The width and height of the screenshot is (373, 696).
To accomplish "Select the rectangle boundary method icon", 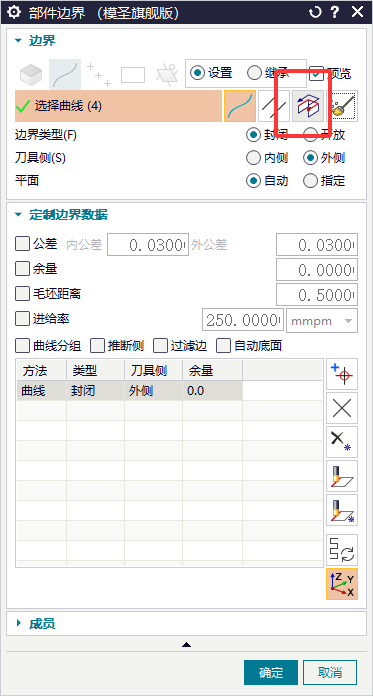I will pyautogui.click(x=133, y=75).
